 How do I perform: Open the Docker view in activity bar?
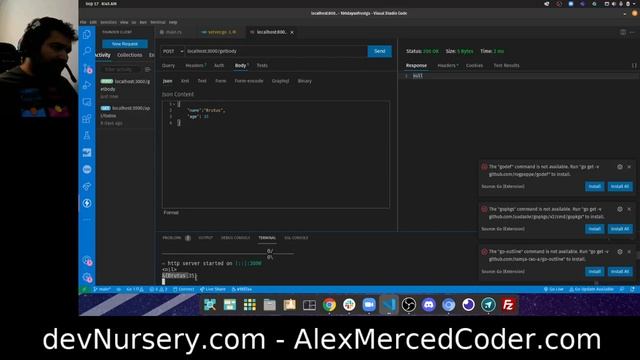click(x=87, y=153)
